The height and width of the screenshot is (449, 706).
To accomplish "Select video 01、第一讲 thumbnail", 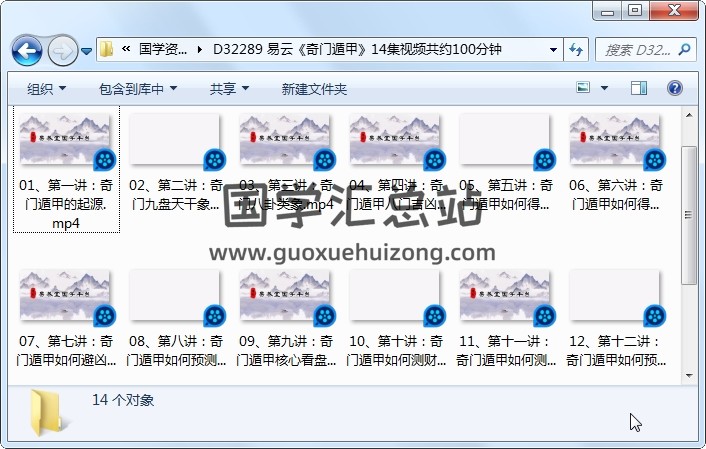I will [67, 141].
